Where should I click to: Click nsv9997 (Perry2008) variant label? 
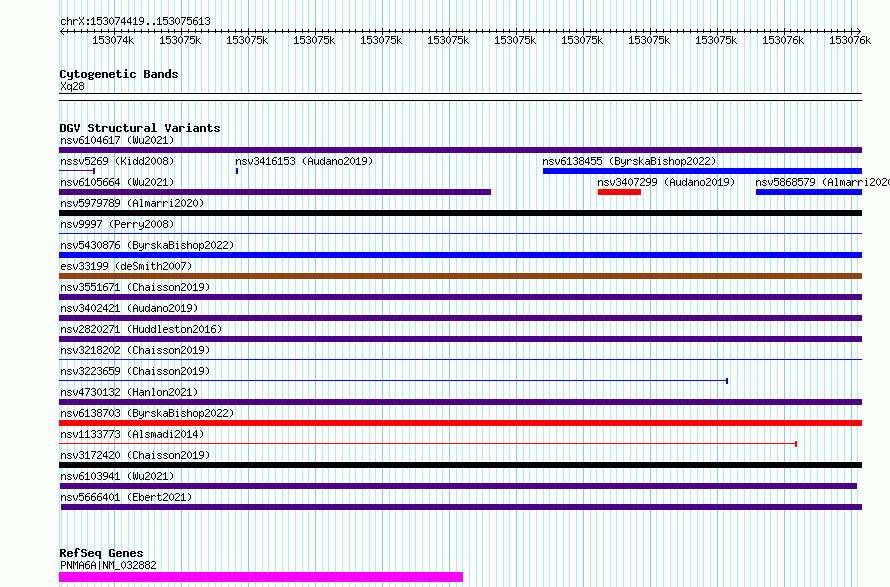click(x=117, y=224)
